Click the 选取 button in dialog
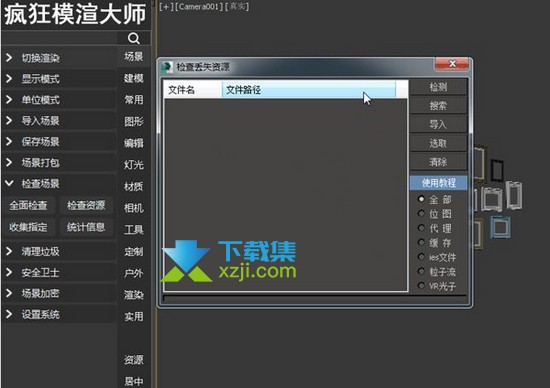The image size is (550, 388). point(438,143)
